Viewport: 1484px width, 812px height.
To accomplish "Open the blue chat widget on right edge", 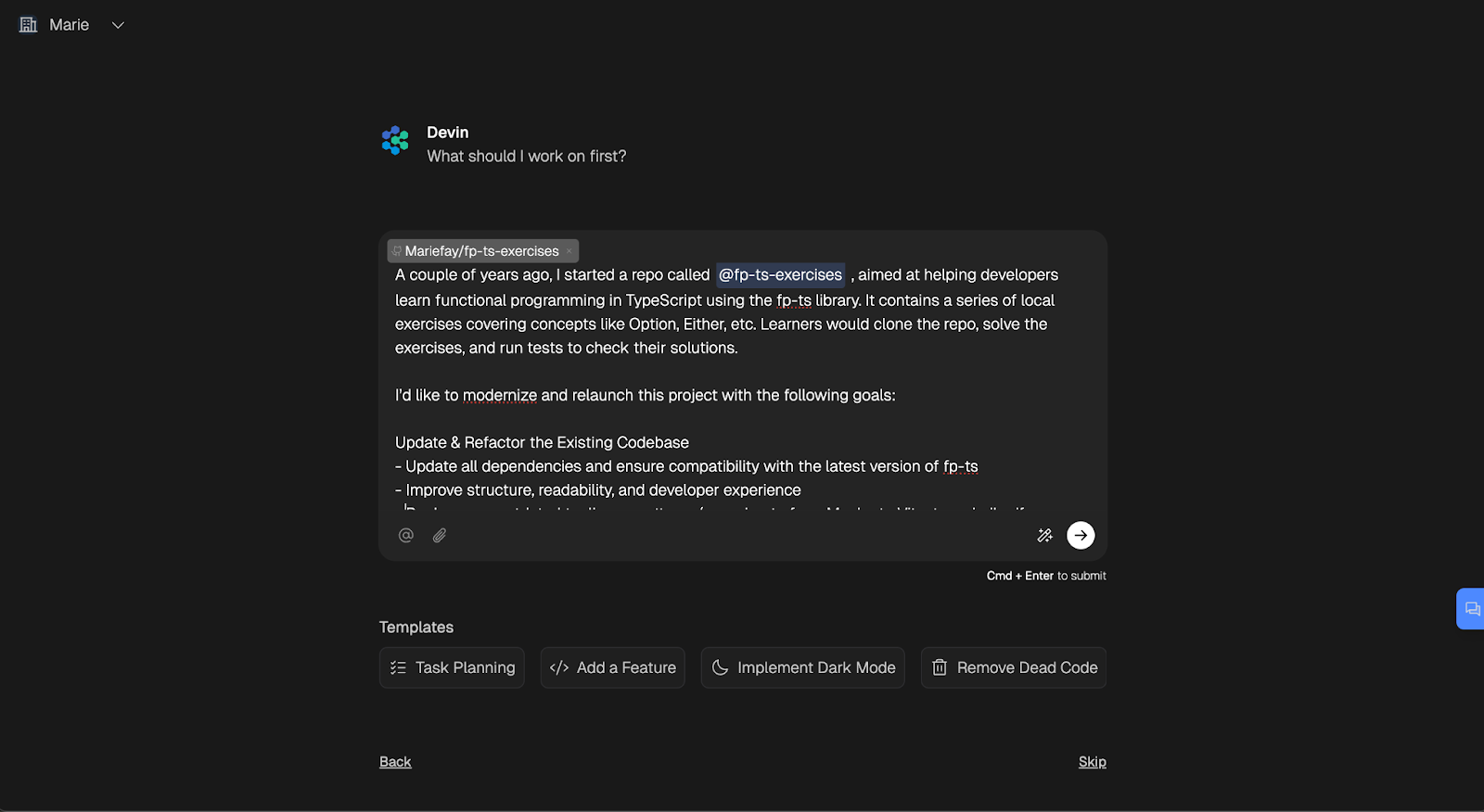I will pyautogui.click(x=1471, y=609).
